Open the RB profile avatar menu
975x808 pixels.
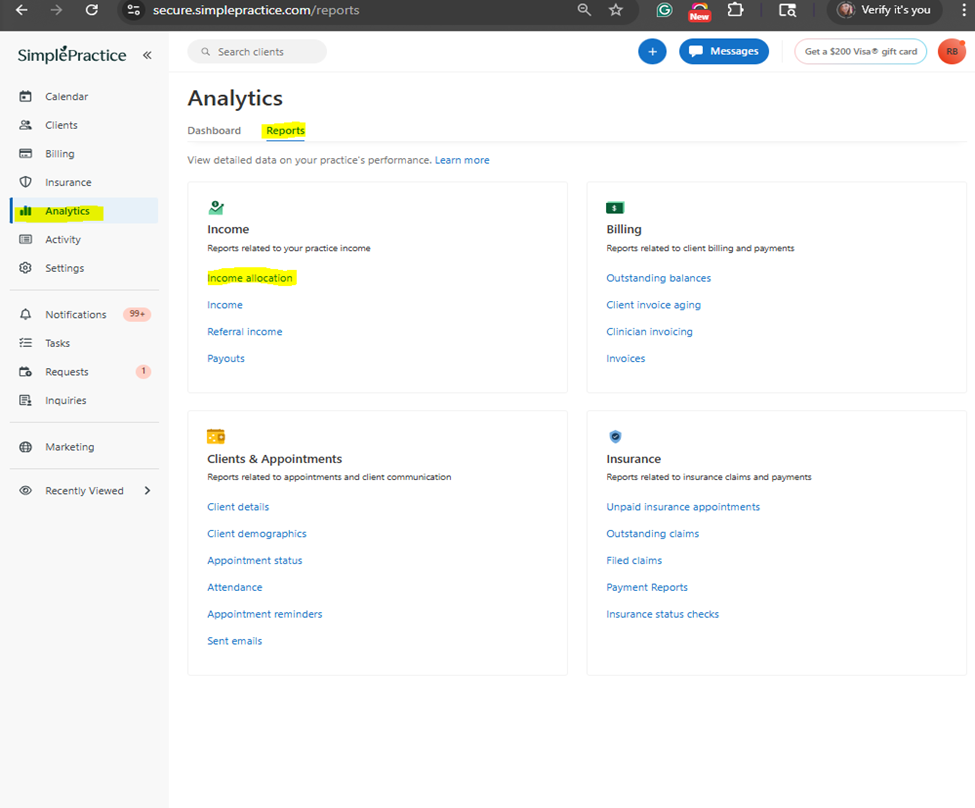[952, 52]
